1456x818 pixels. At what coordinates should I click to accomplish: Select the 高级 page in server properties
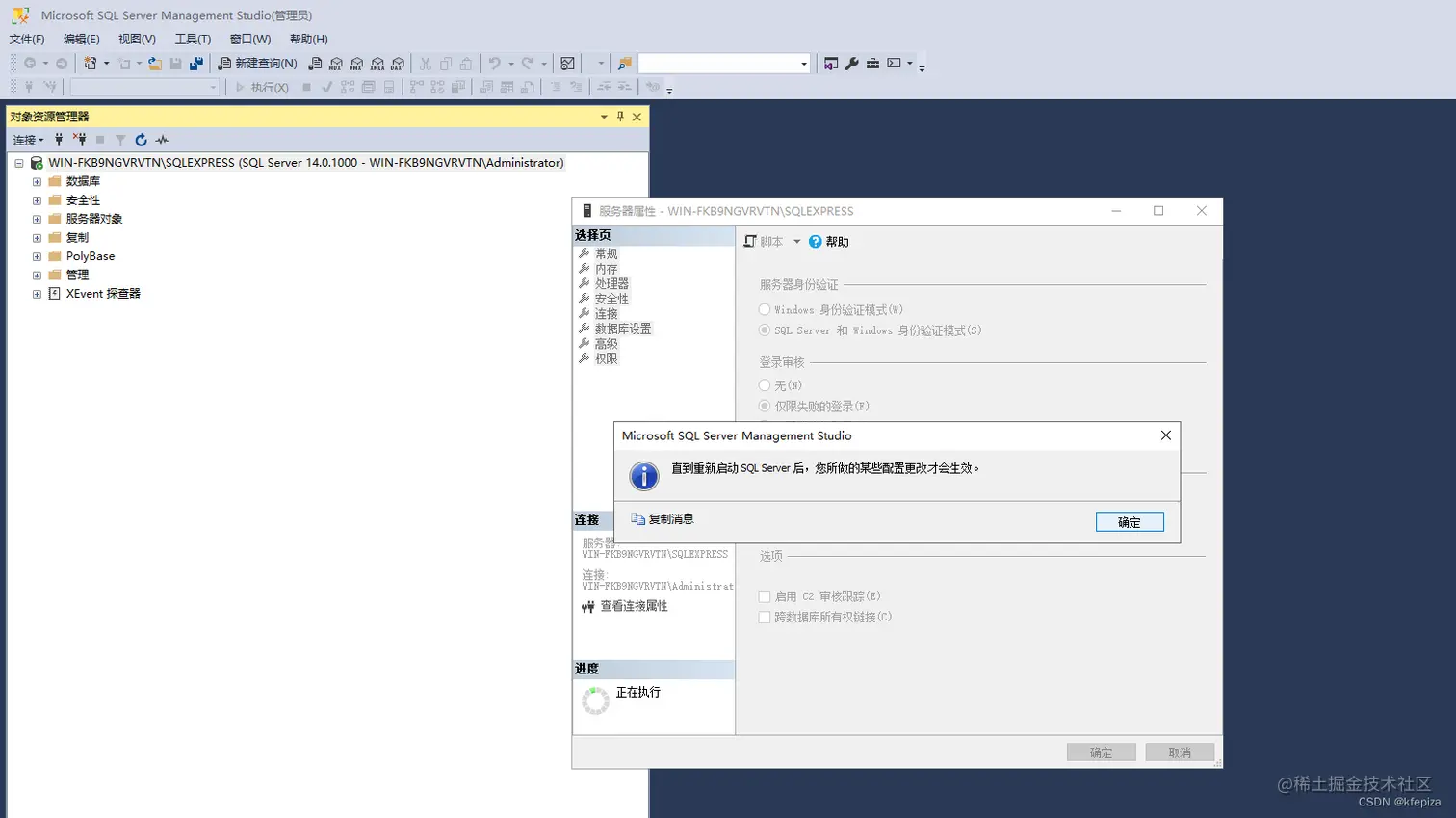606,344
